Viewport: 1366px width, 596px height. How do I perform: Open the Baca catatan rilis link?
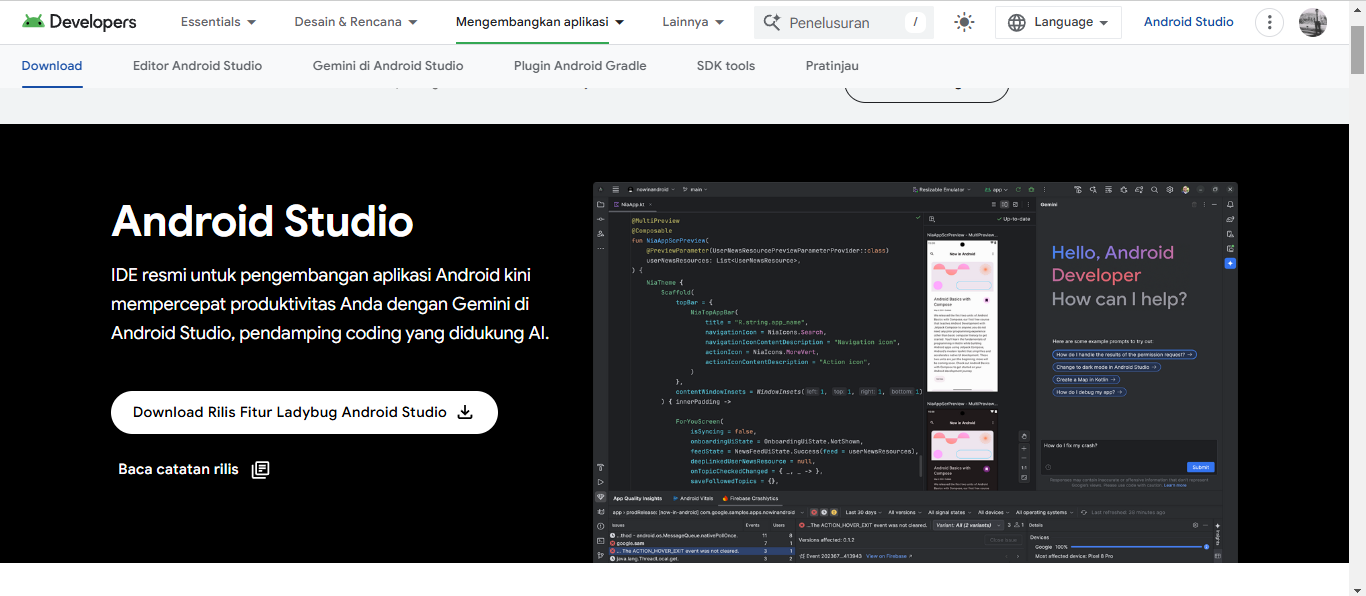194,469
